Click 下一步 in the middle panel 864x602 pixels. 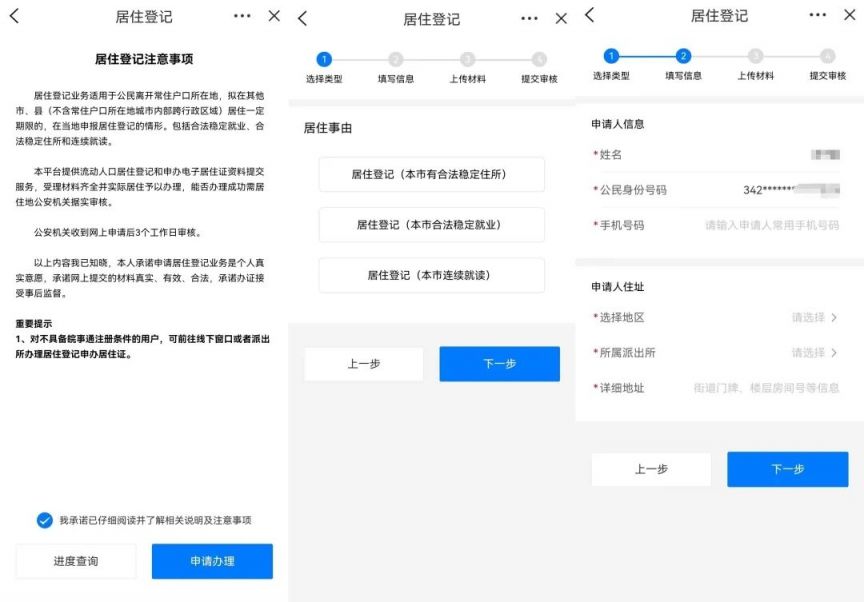499,364
